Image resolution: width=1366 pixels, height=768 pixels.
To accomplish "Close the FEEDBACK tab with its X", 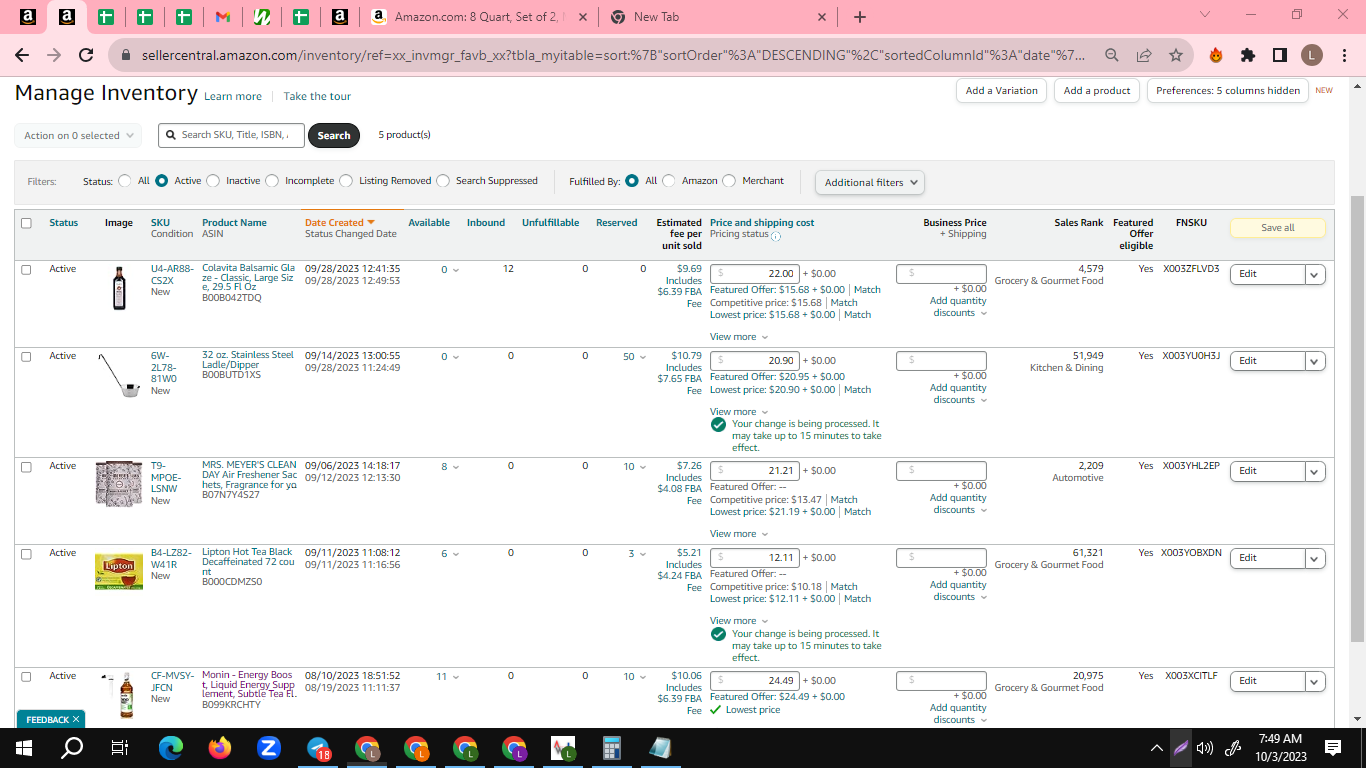I will coord(76,719).
